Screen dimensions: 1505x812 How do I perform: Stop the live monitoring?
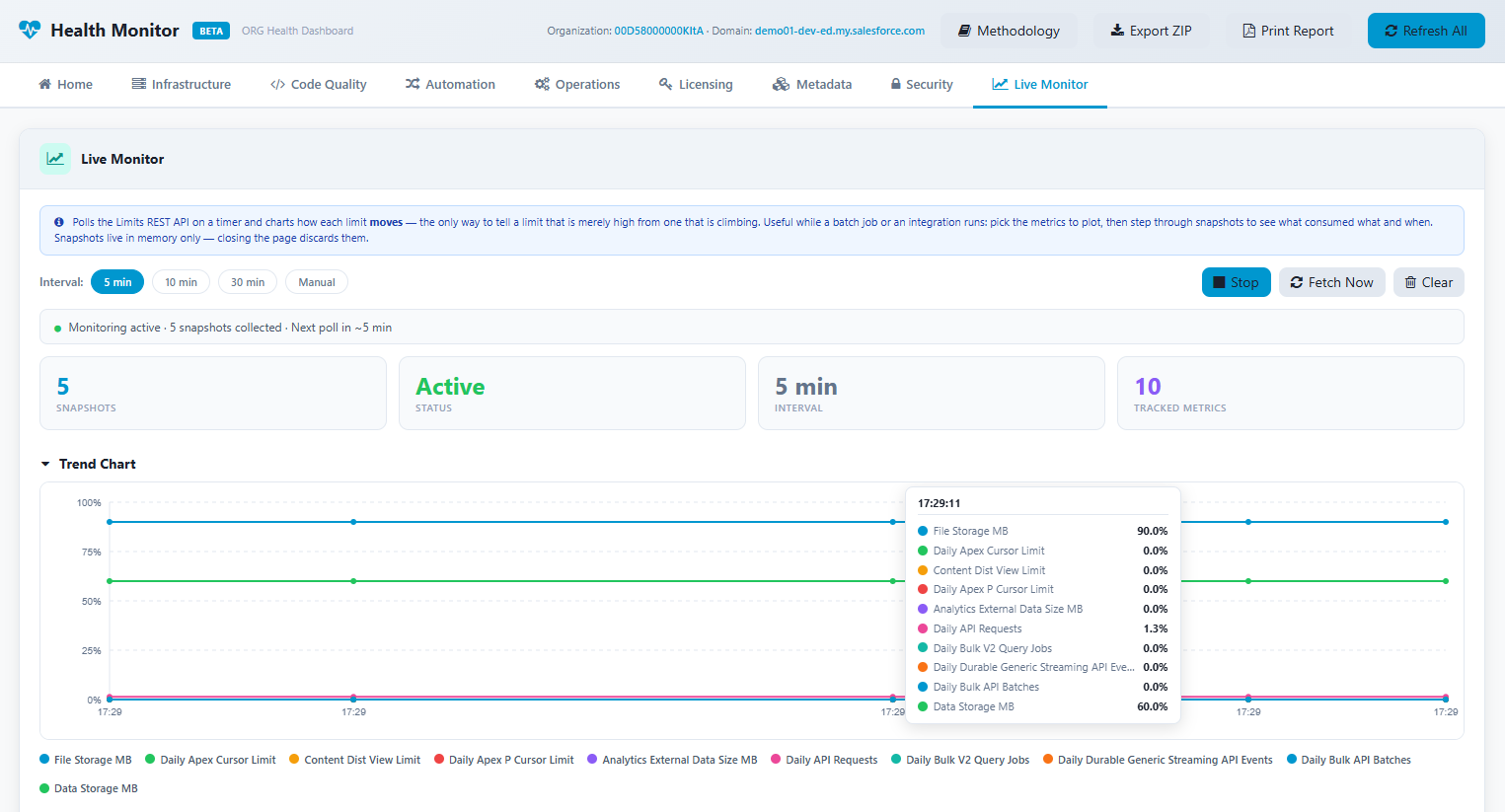click(1237, 282)
